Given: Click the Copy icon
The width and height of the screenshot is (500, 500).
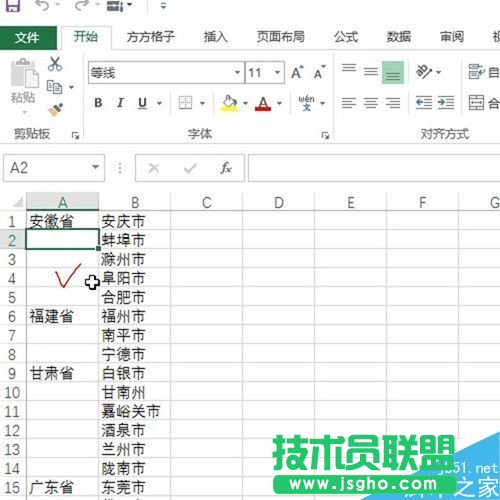Looking at the screenshot, I should coord(54,87).
